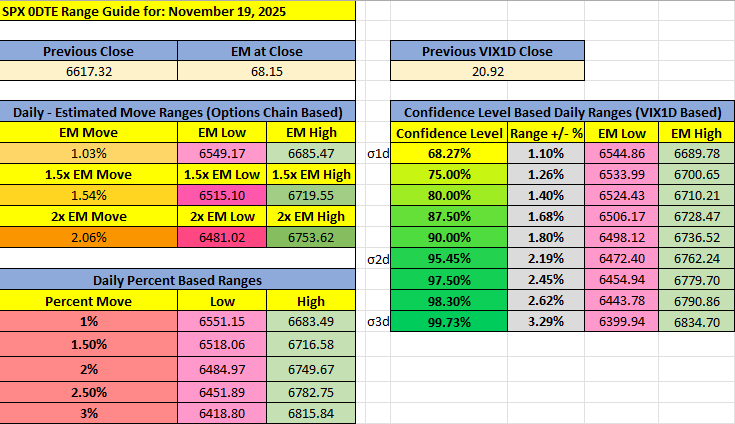Select the 6551.15 low value
Image resolution: width=735 pixels, height=424 pixels.
[x=222, y=321]
